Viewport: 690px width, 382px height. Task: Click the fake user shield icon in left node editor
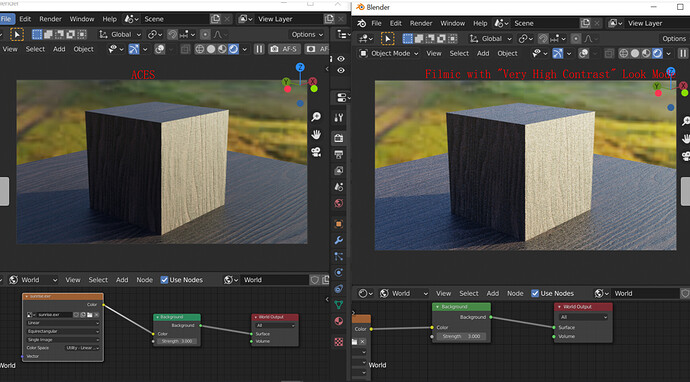[315, 280]
